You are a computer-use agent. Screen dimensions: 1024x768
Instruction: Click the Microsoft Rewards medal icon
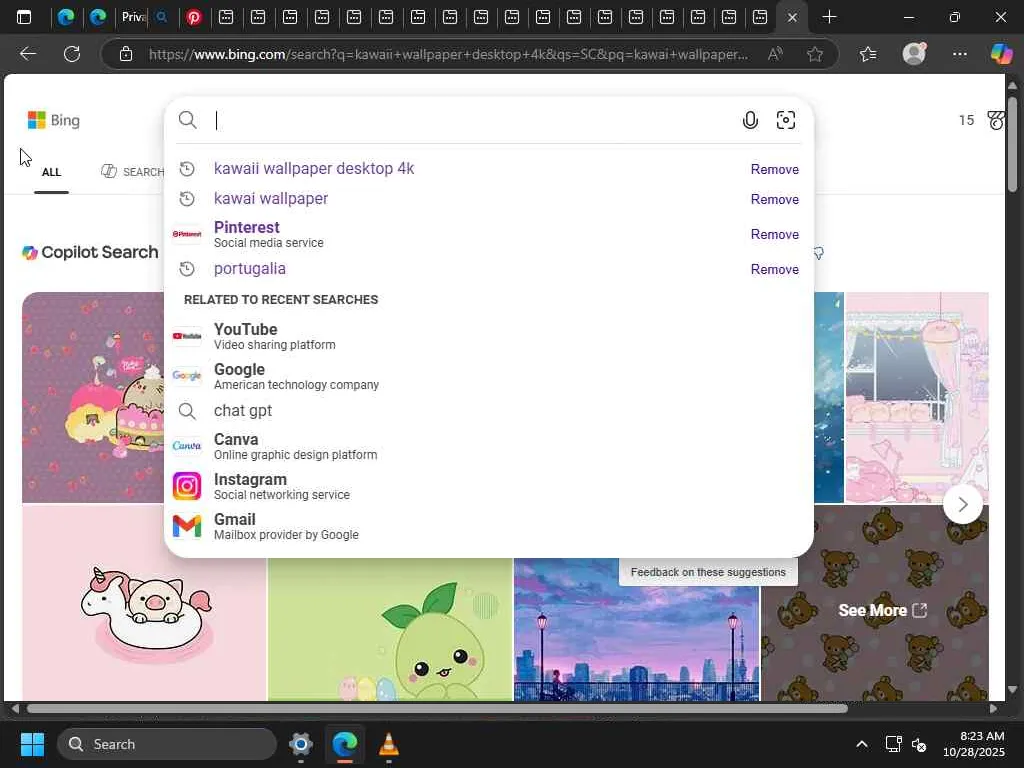996,120
